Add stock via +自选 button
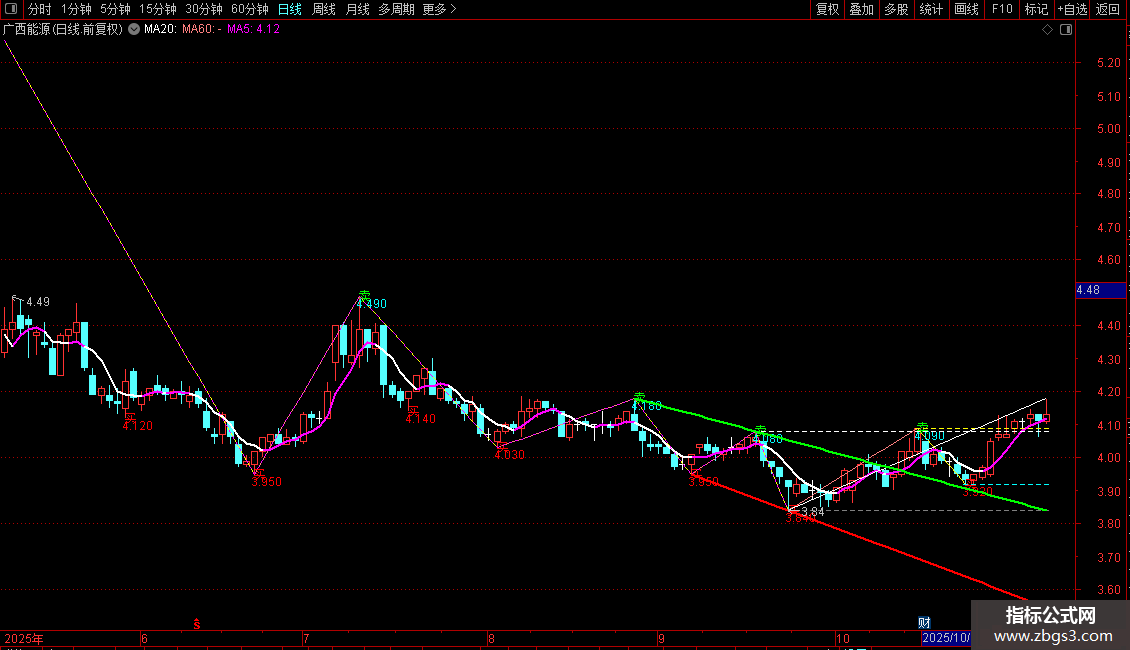1130x650 pixels. click(x=1072, y=9)
